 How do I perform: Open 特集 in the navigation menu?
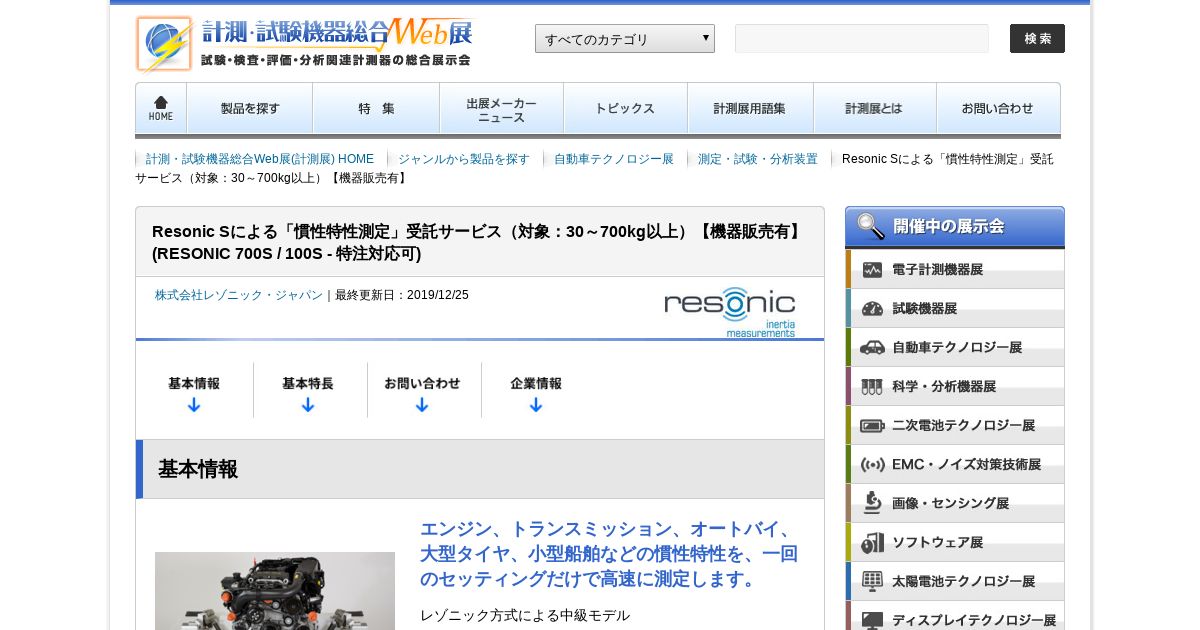[376, 108]
